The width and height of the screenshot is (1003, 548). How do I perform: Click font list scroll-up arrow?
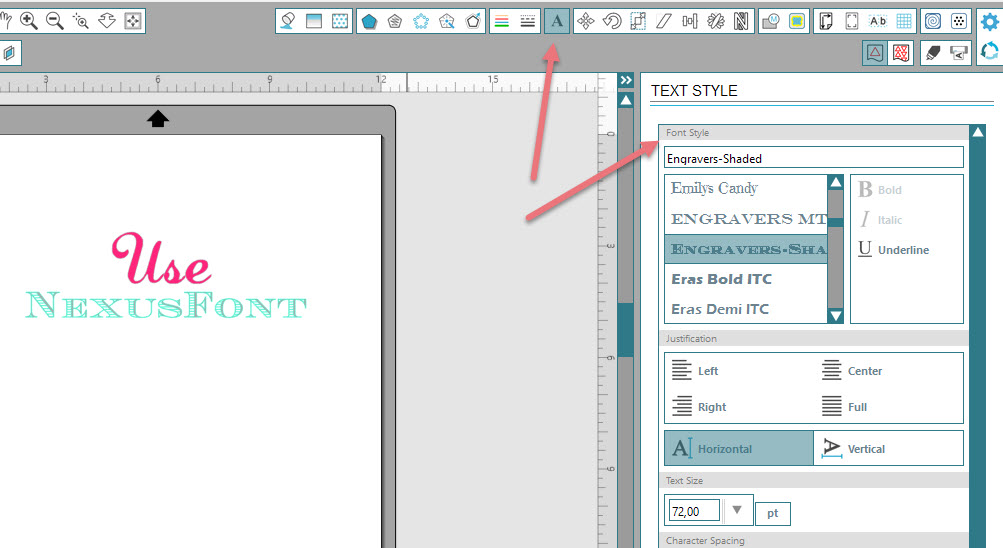pyautogui.click(x=835, y=183)
